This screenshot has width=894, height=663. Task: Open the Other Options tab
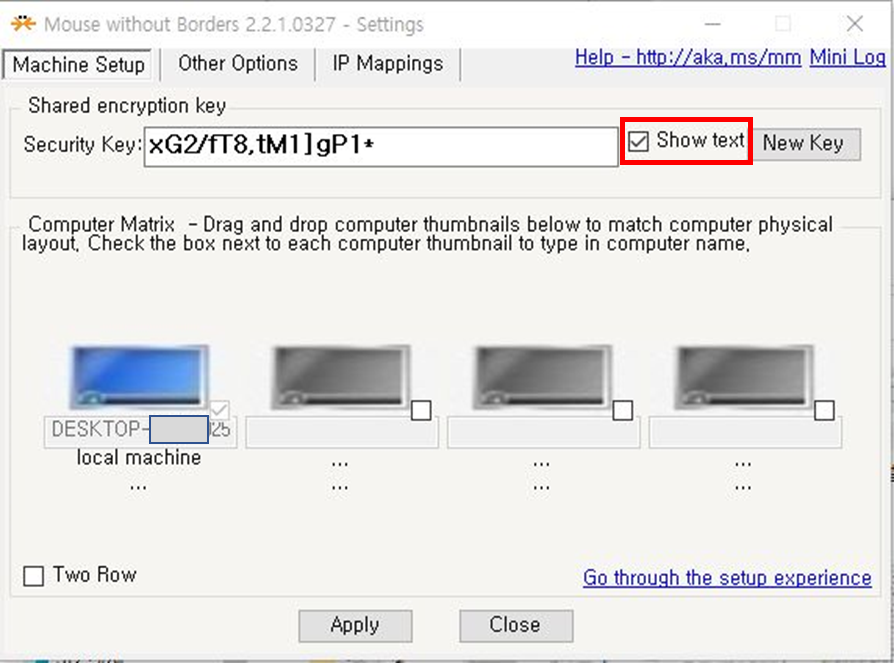(238, 63)
